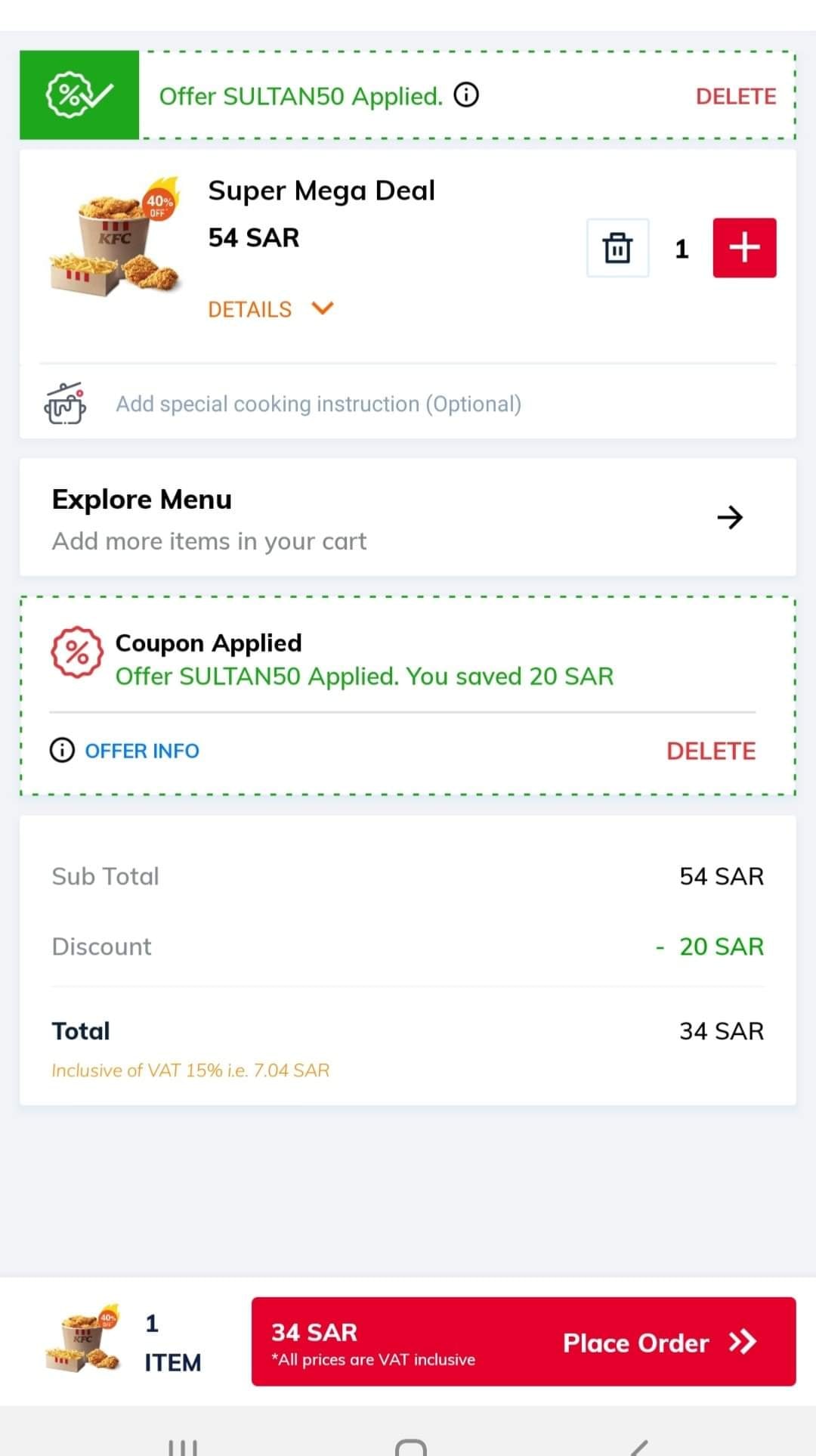Open Explore Menu arrow icon
Screen dimensions: 816x1456
tap(730, 518)
